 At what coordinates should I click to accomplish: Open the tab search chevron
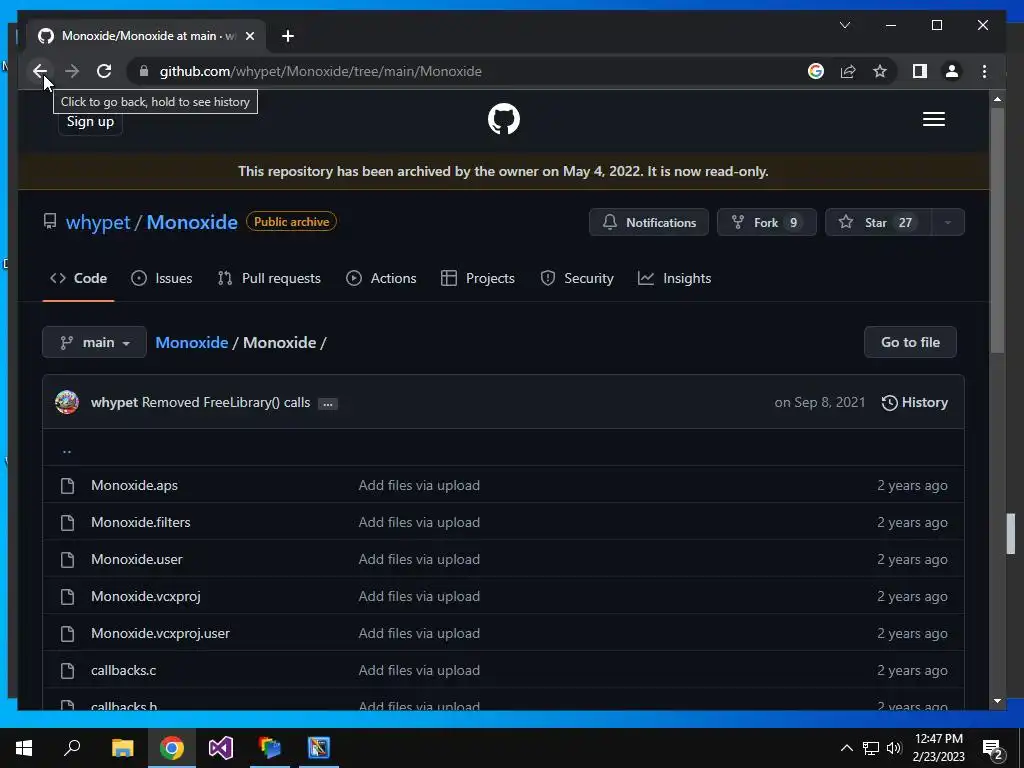pyautogui.click(x=844, y=25)
